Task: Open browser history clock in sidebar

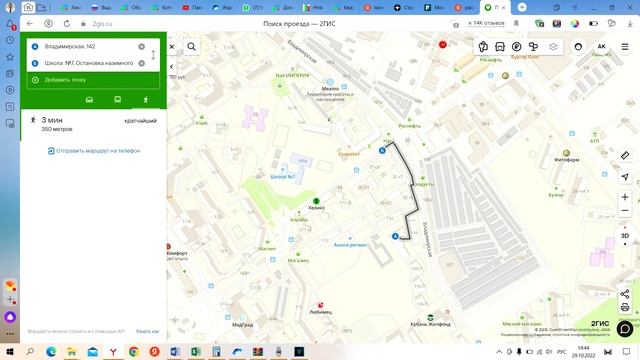Action: [x=10, y=40]
